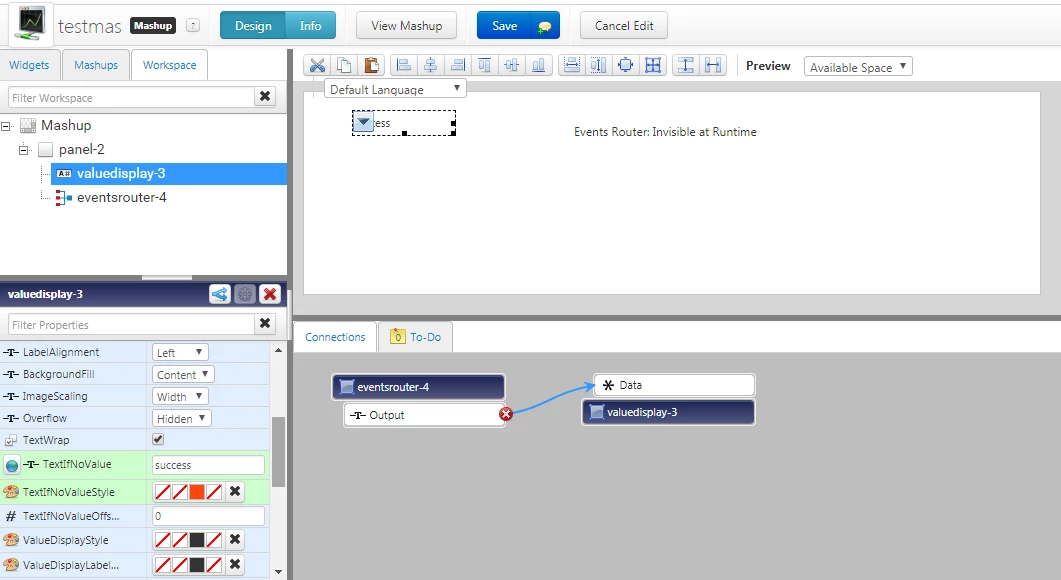
Task: Click the TextIfNoValueOffset input field
Action: click(x=208, y=516)
